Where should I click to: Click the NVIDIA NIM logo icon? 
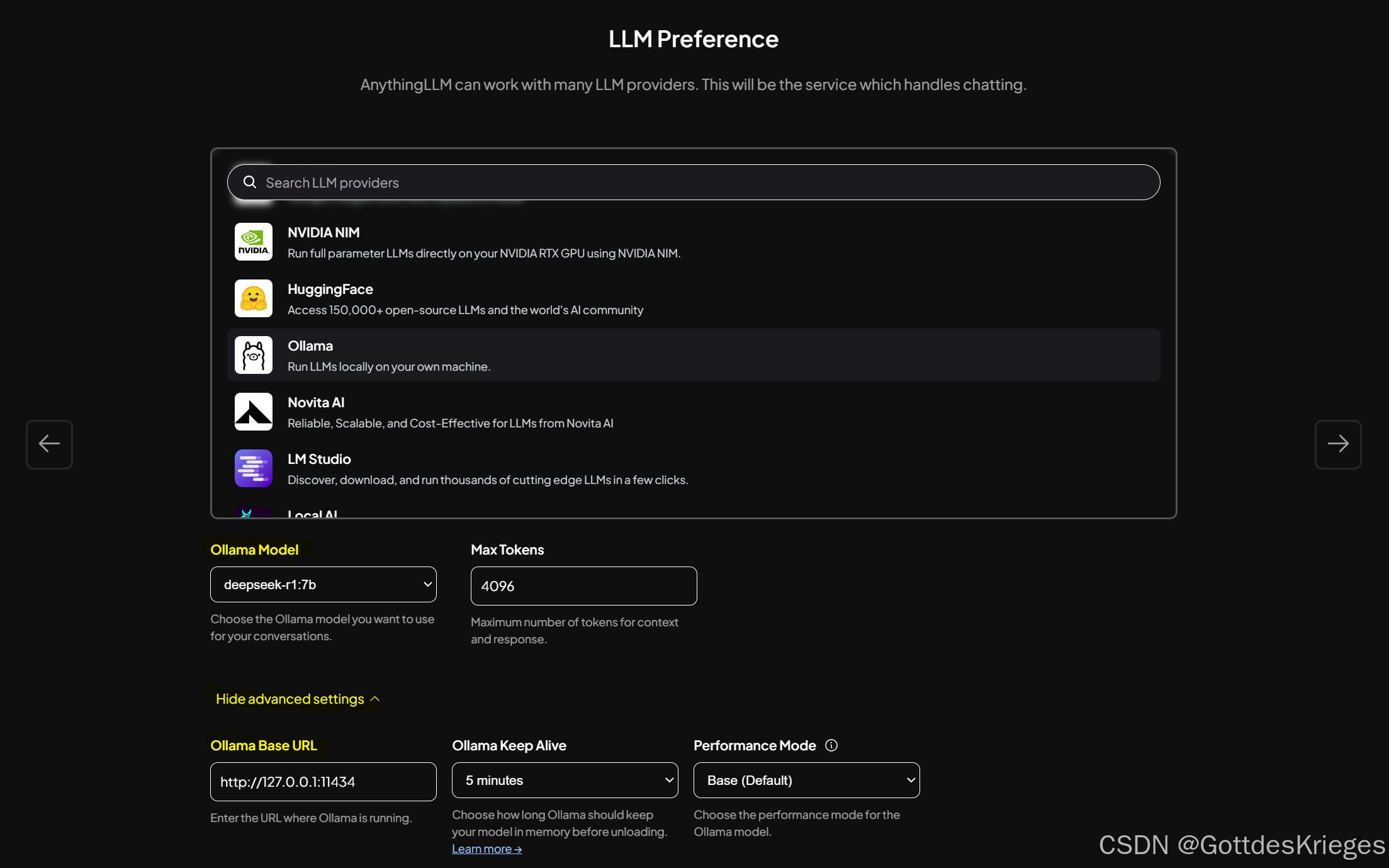(x=253, y=242)
